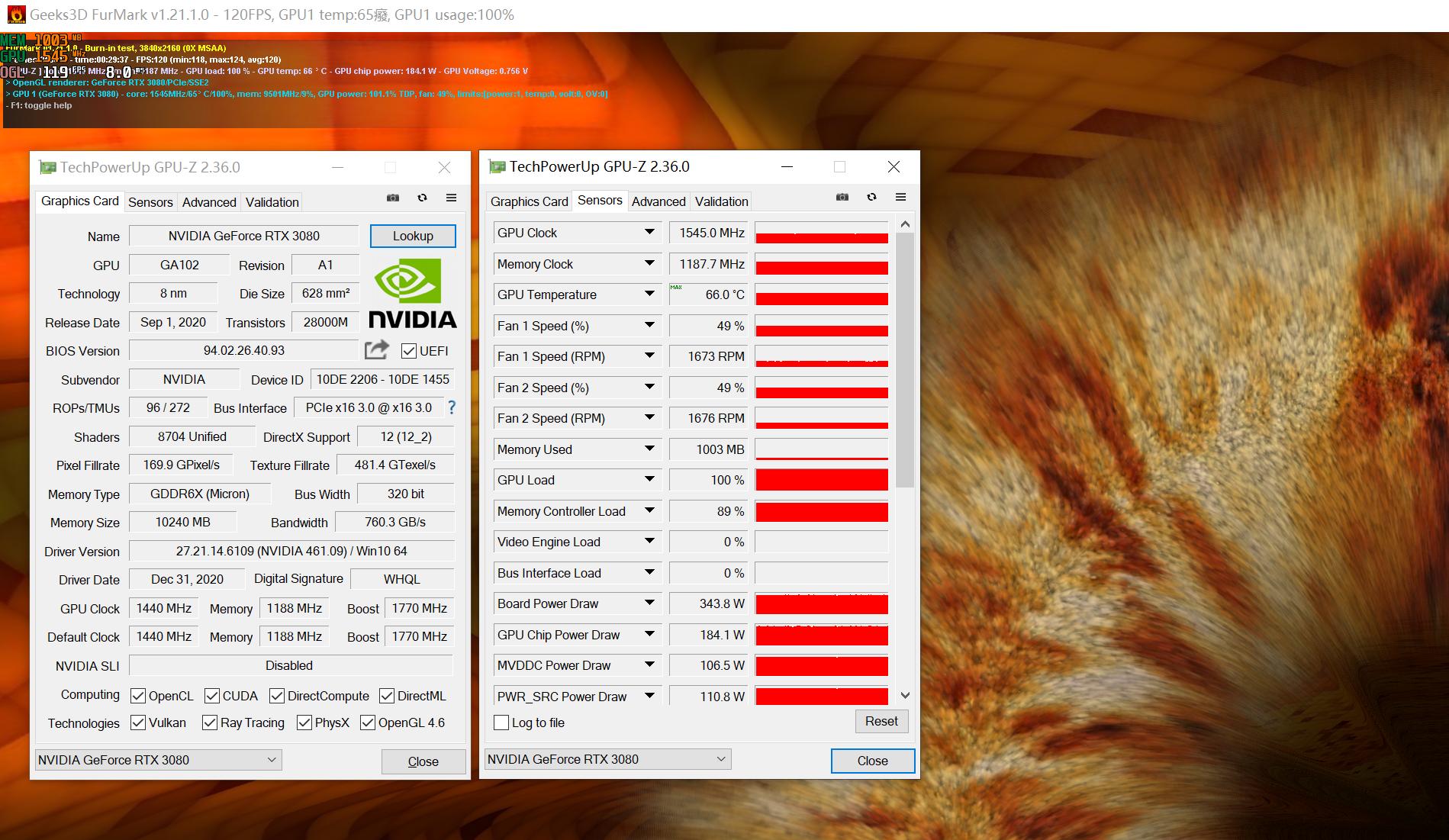Click the Driver Version field

pyautogui.click(x=291, y=551)
